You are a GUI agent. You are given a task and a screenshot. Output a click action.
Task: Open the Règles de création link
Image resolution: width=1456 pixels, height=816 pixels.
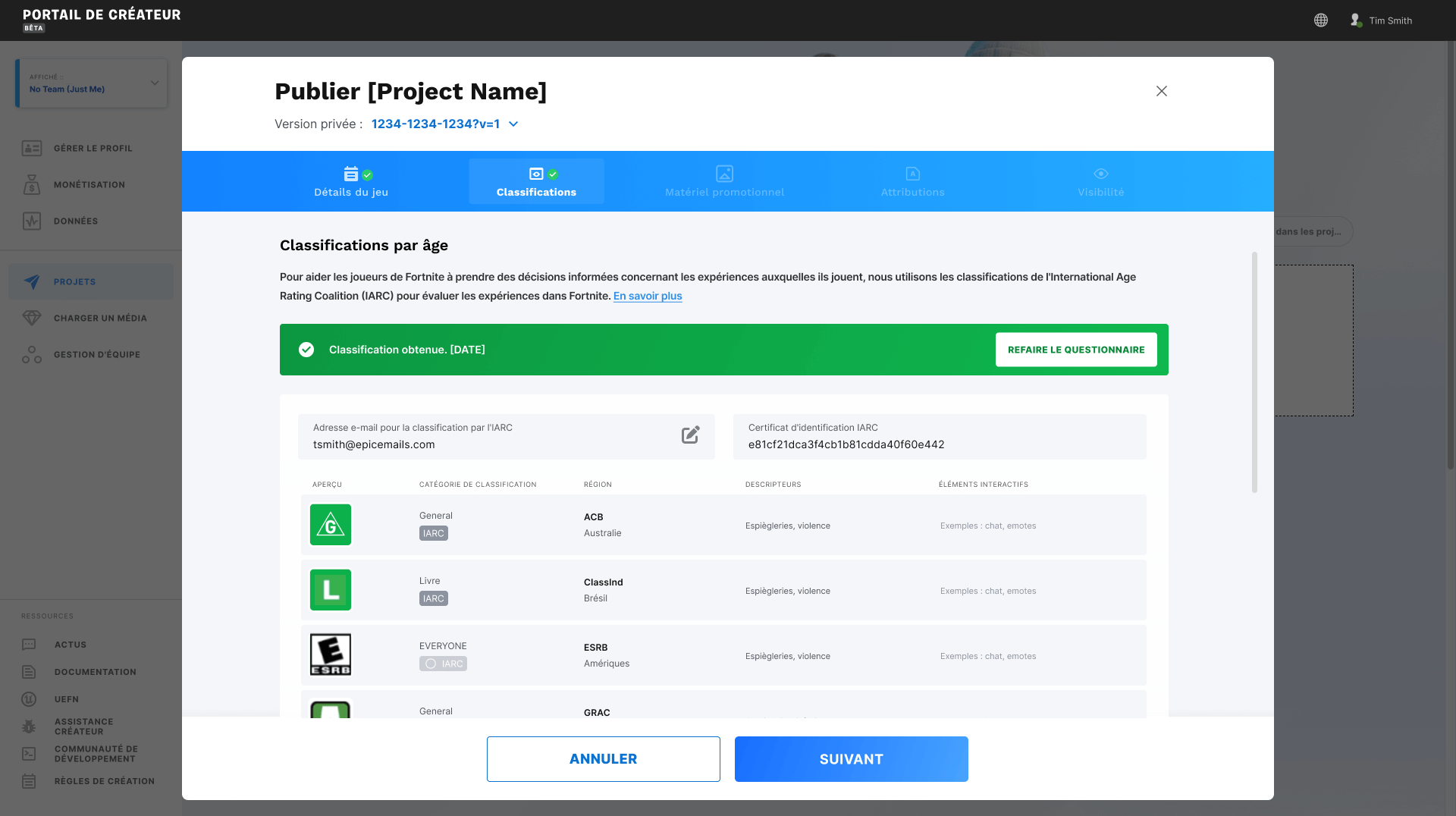(105, 781)
